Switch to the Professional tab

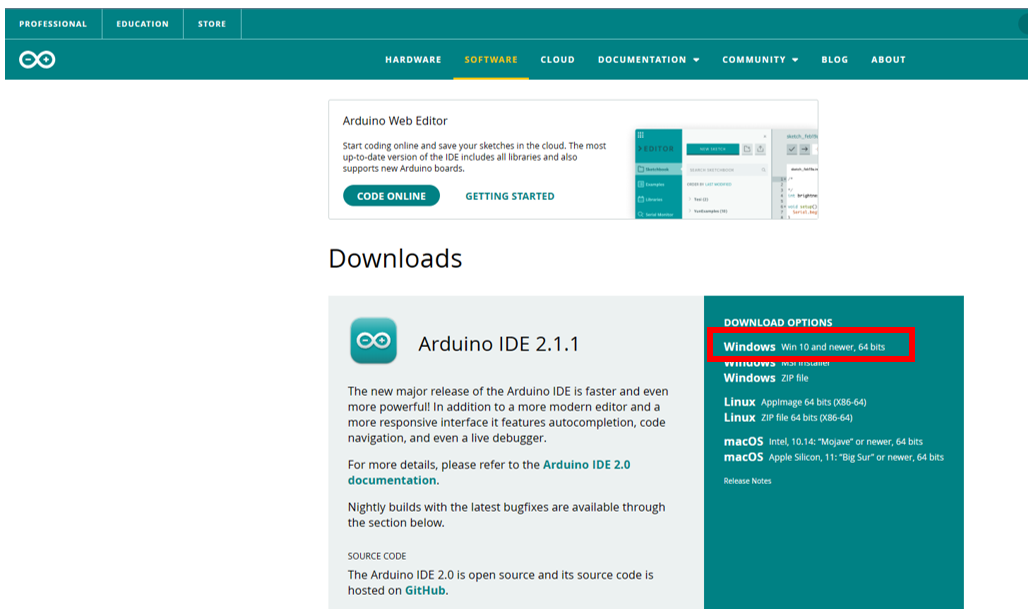[x=53, y=24]
